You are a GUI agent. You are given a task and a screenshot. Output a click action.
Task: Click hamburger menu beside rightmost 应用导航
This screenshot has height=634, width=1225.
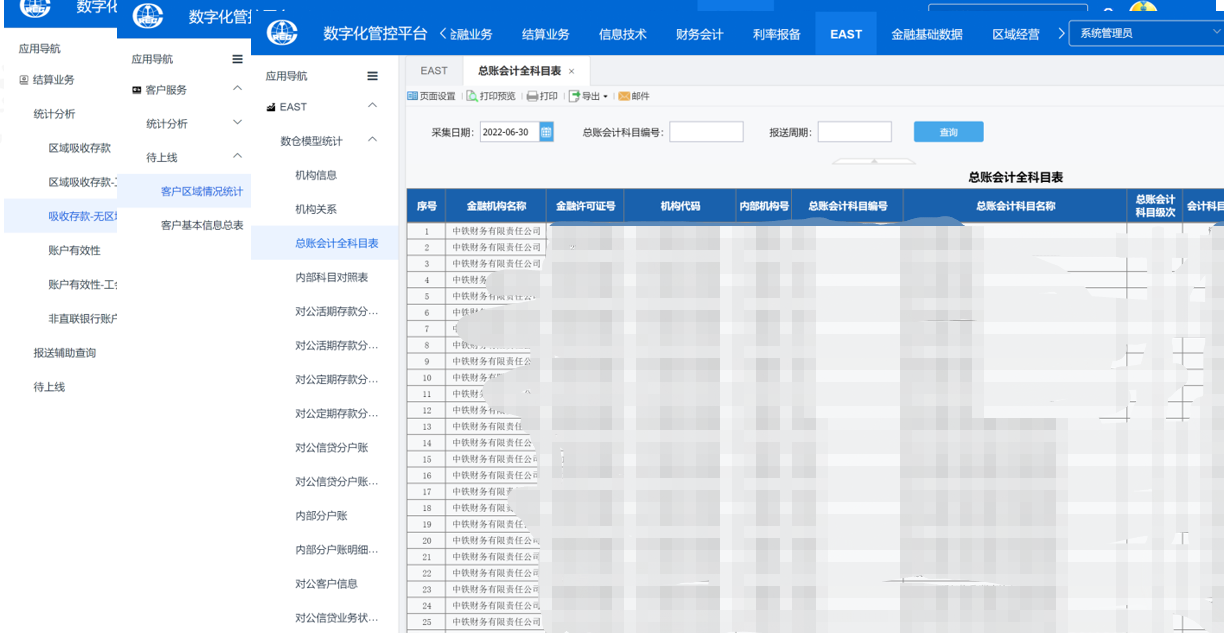(373, 76)
